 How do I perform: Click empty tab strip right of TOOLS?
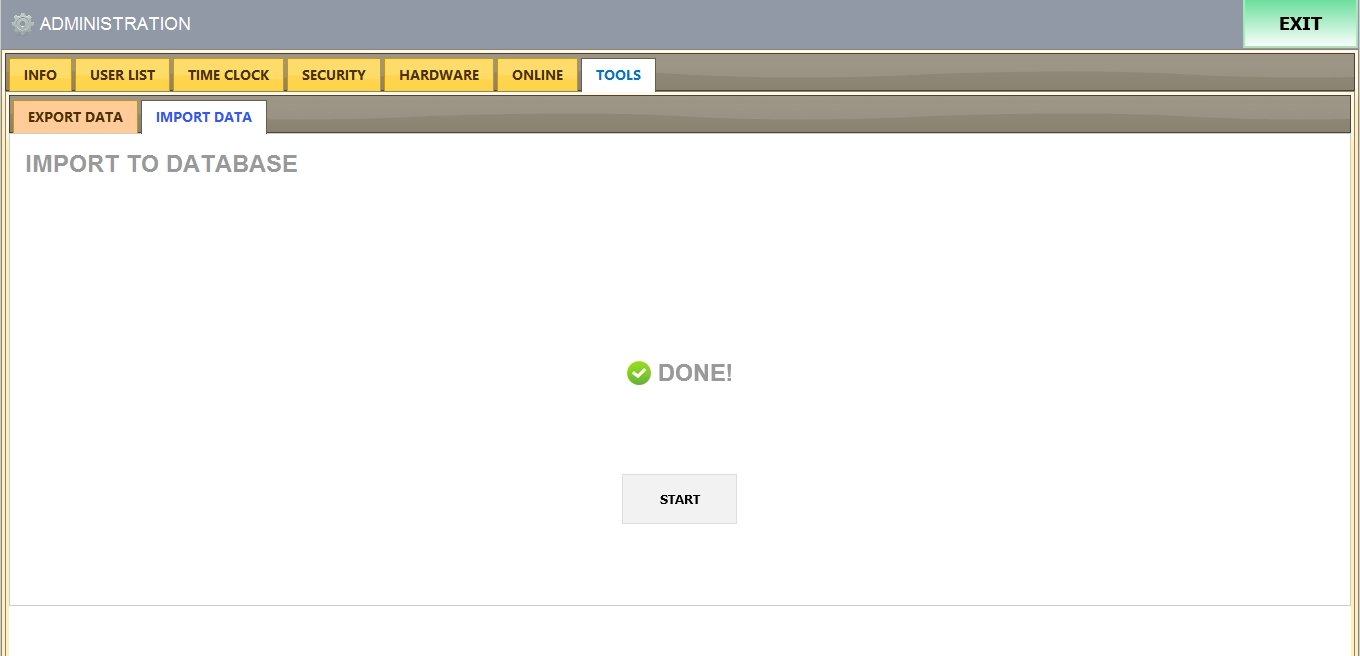1000,73
